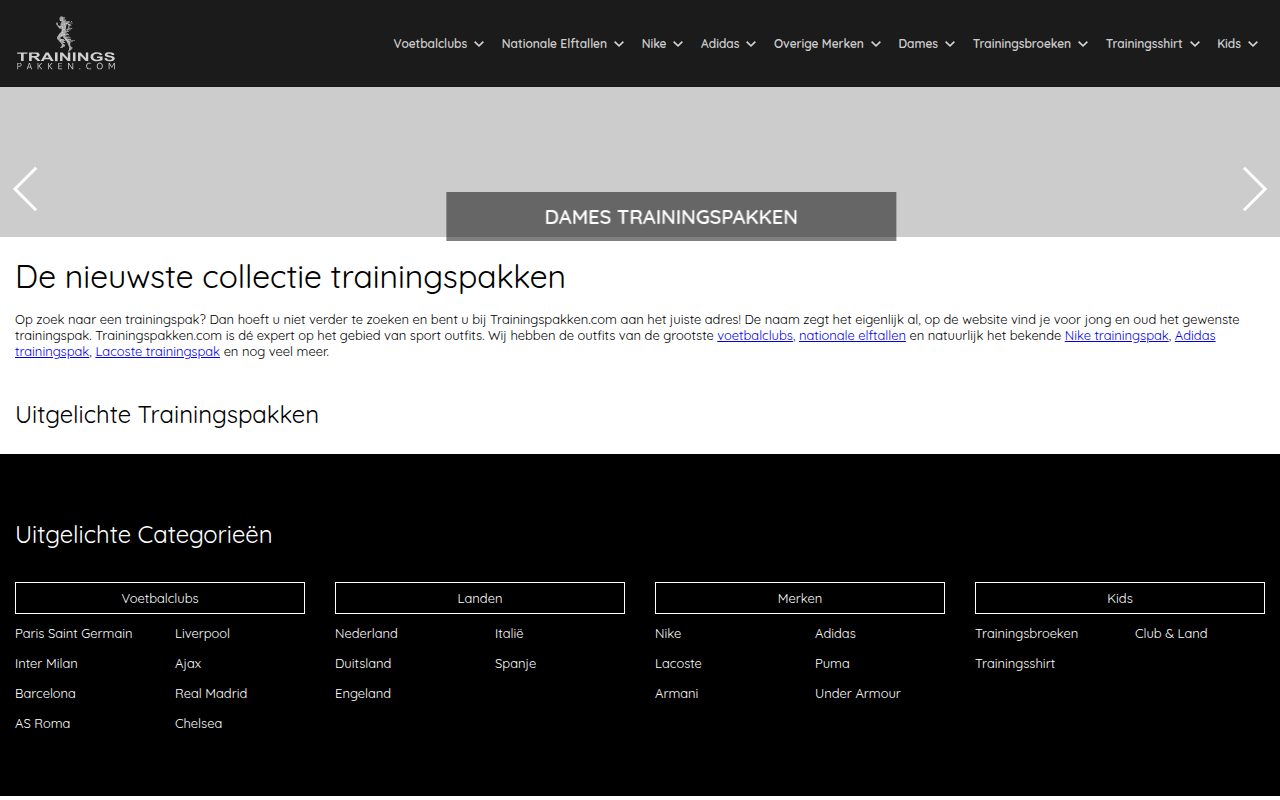Click the Dames Trainingspakken banner button

tap(671, 216)
